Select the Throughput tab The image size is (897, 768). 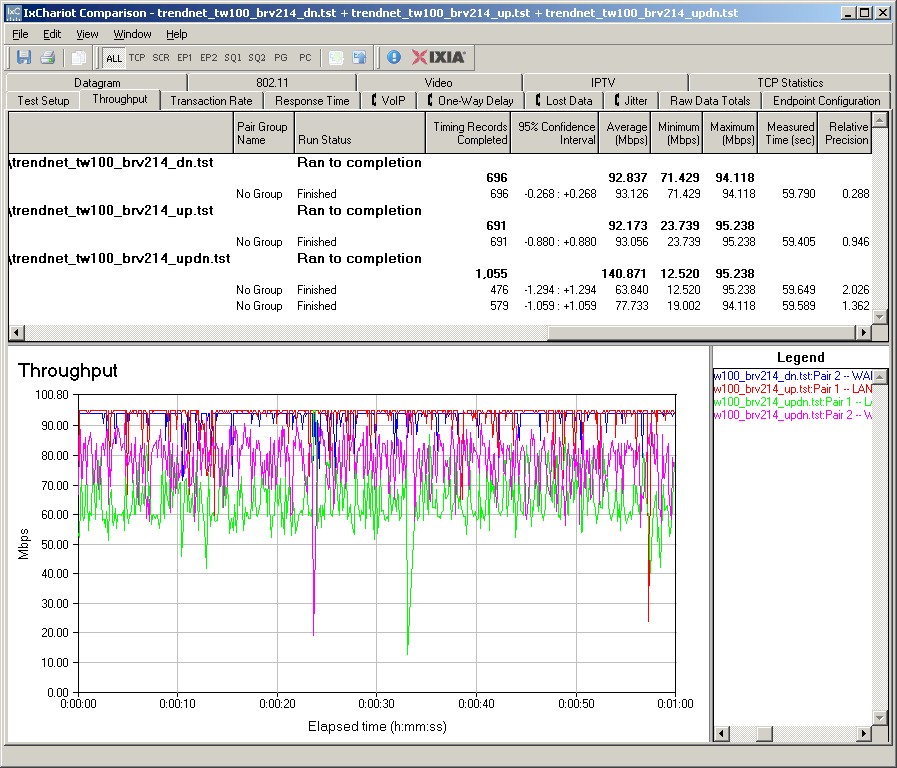pyautogui.click(x=120, y=100)
